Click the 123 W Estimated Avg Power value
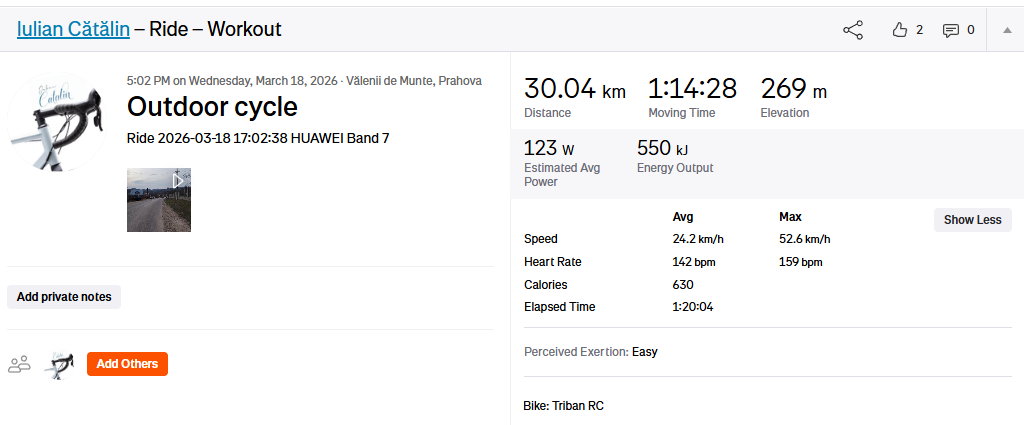The height and width of the screenshot is (425, 1024). pyautogui.click(x=549, y=149)
